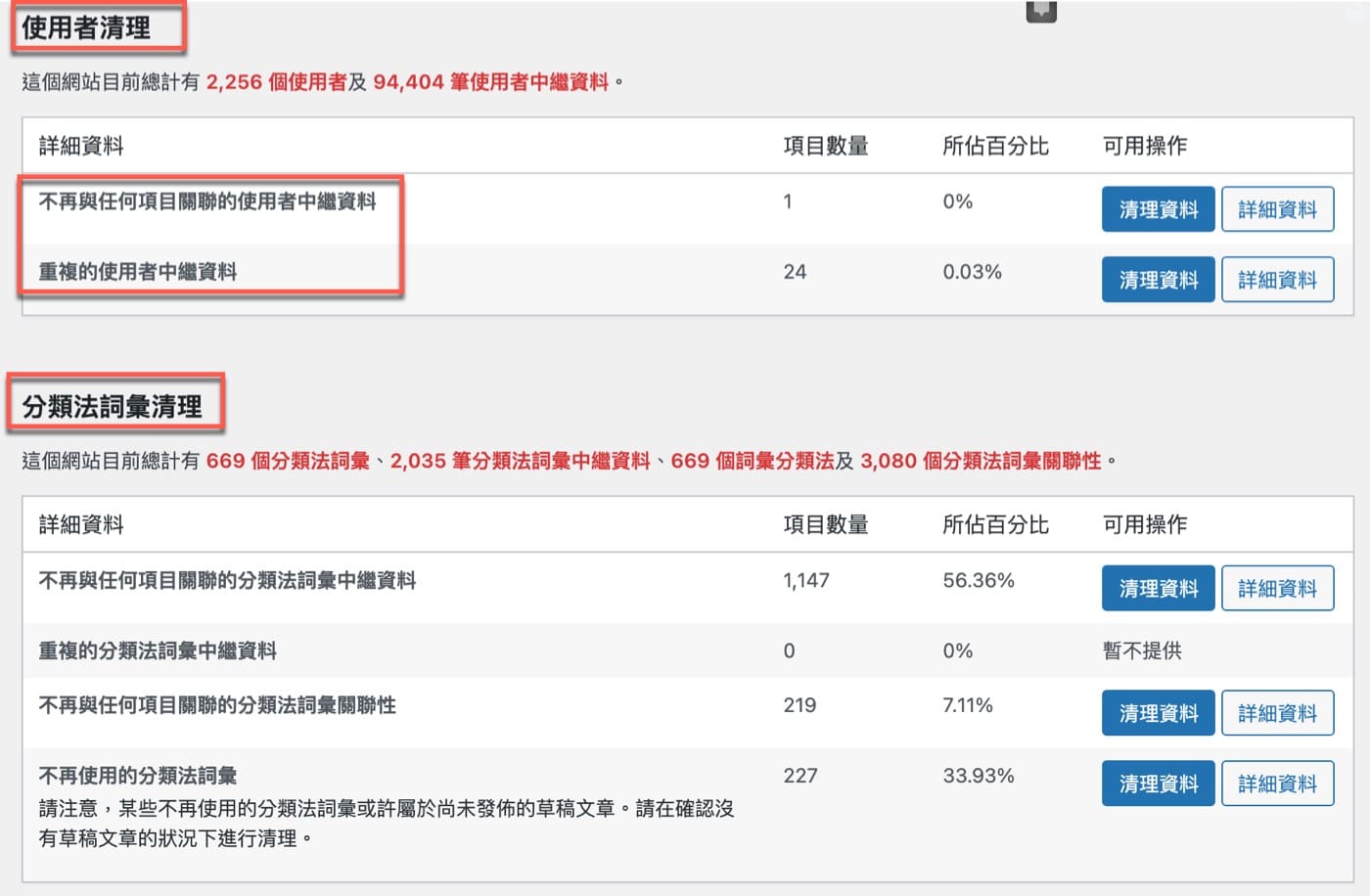View details of orphaned term relationships
This screenshot has width=1370, height=896.
(1277, 713)
